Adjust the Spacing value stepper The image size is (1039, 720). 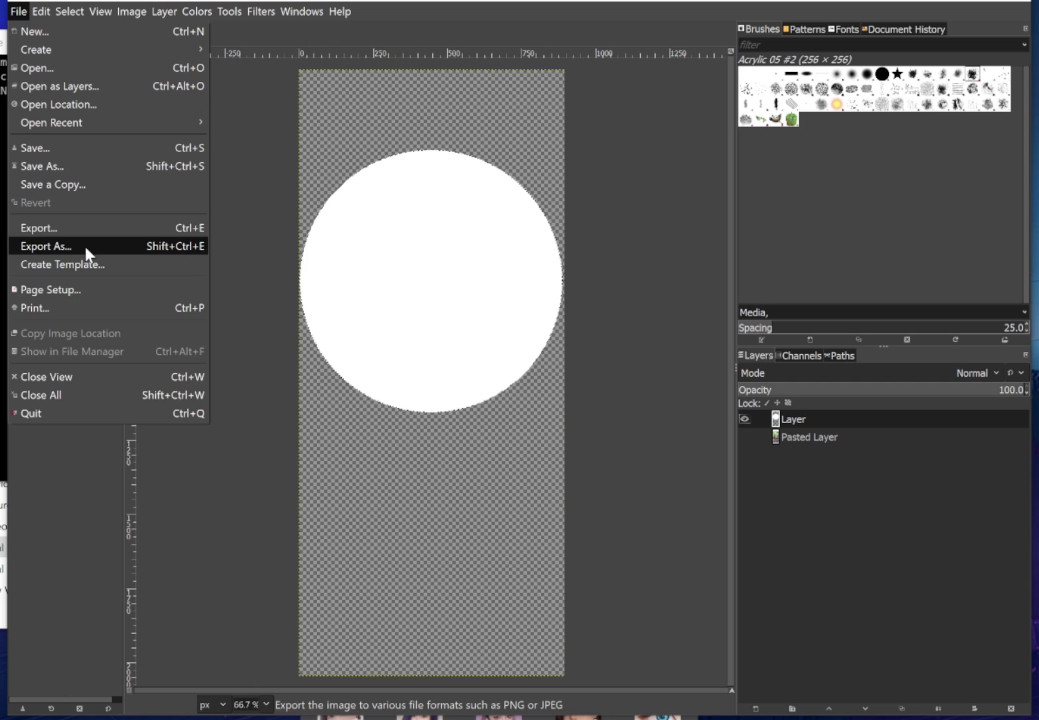(1026, 328)
